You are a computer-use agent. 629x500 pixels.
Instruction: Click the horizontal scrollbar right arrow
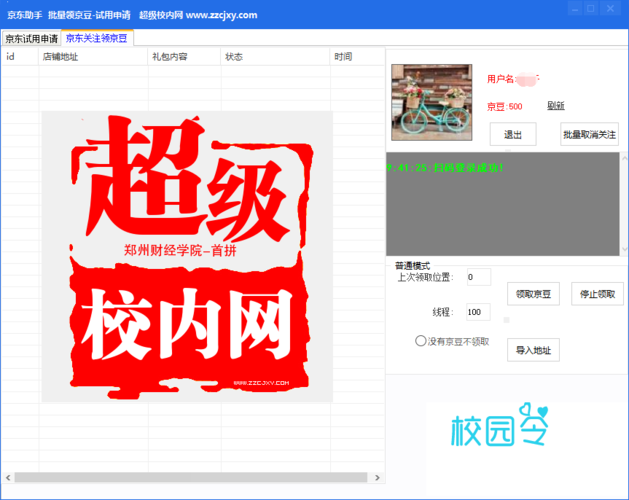click(x=377, y=478)
